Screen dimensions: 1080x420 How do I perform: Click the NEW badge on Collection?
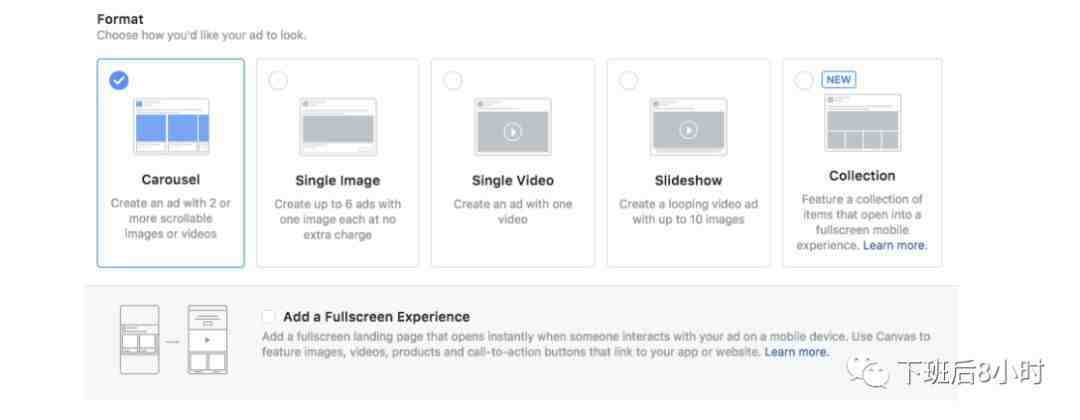pos(839,79)
